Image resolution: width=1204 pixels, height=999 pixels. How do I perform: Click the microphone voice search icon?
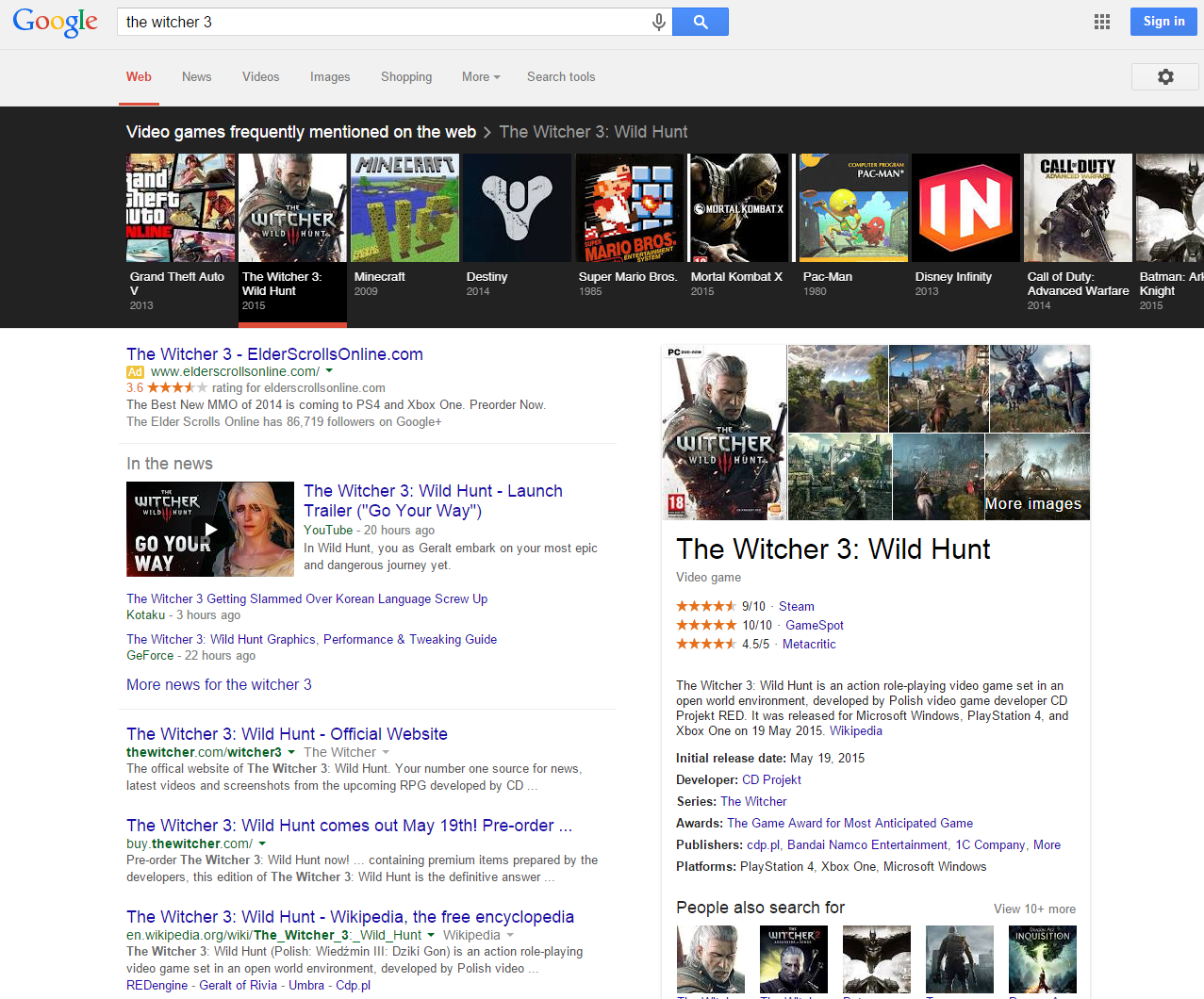click(x=658, y=22)
